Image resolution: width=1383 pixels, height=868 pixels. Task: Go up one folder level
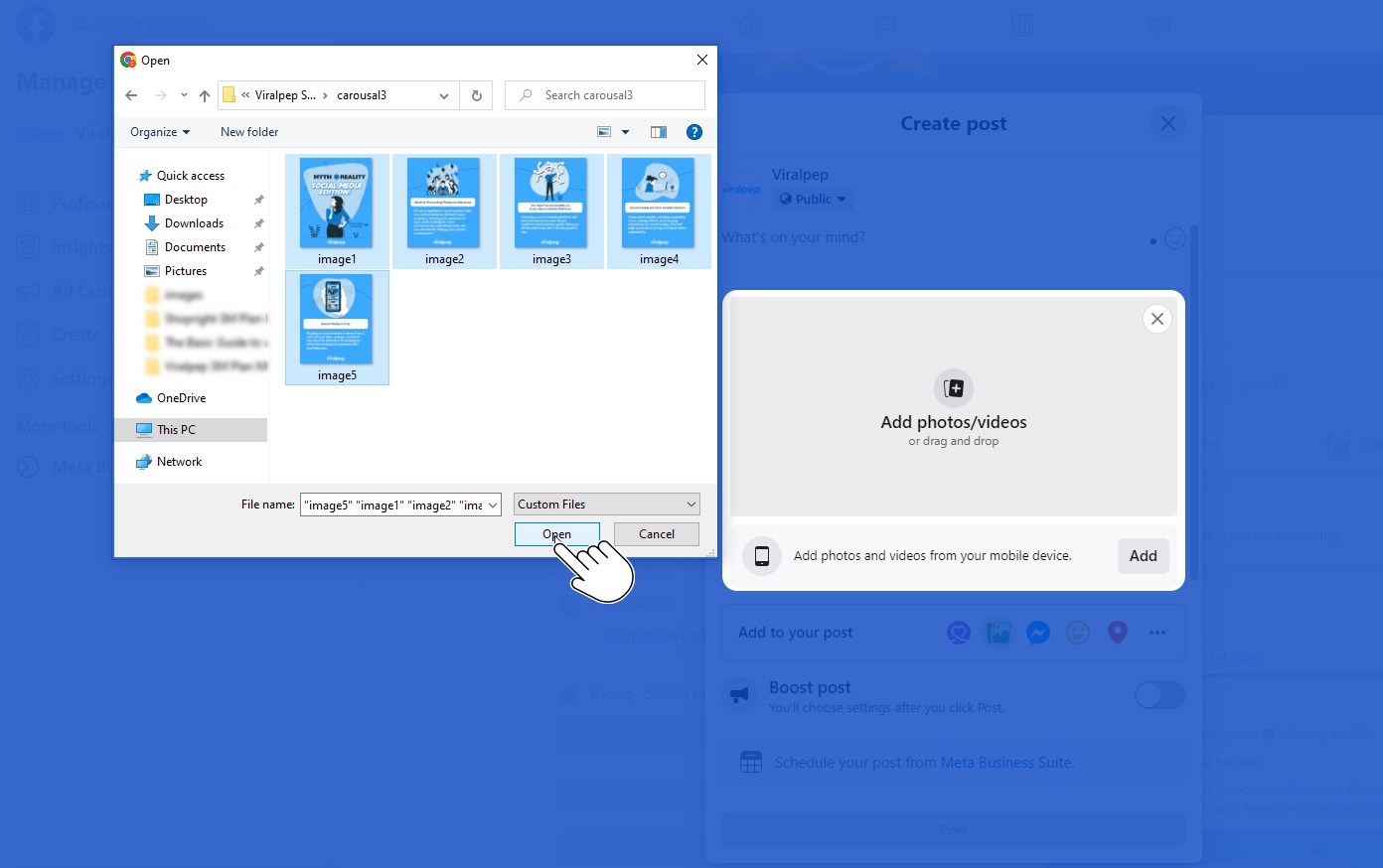205,95
